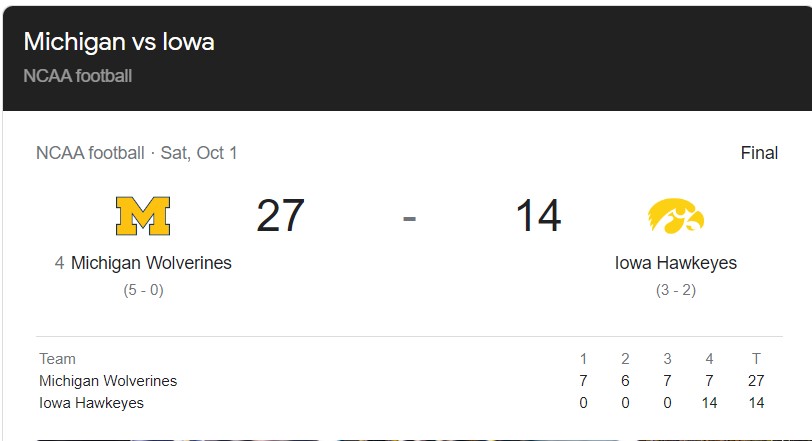Screen dimensions: 812x441
Task: Click Michigan's second quarter score 6
Action: click(625, 381)
